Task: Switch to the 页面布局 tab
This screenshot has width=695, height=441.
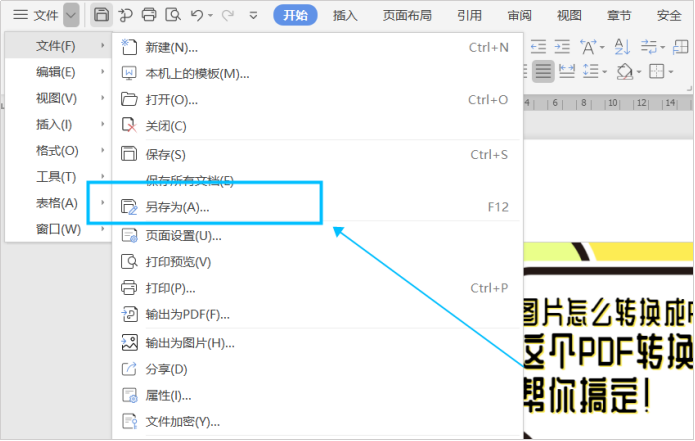Action: coord(407,16)
